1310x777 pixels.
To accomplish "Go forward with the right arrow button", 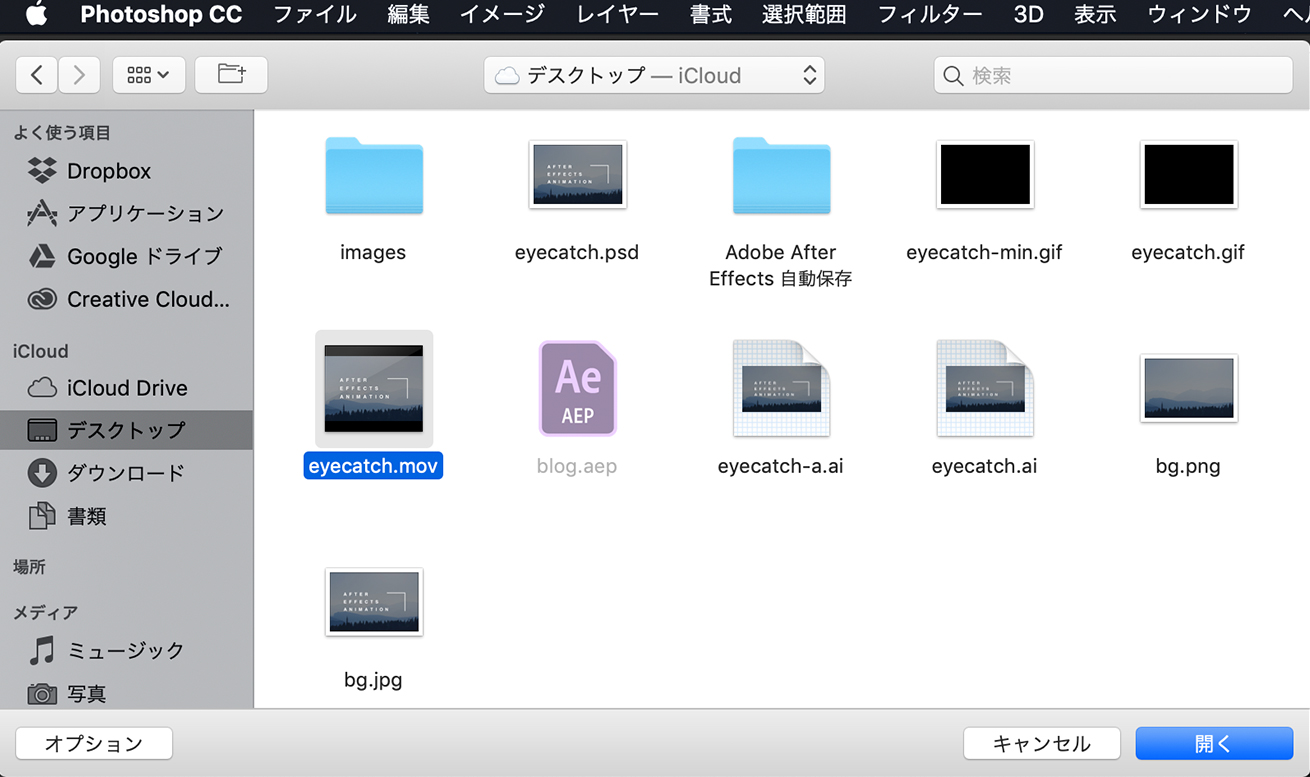I will tap(79, 75).
